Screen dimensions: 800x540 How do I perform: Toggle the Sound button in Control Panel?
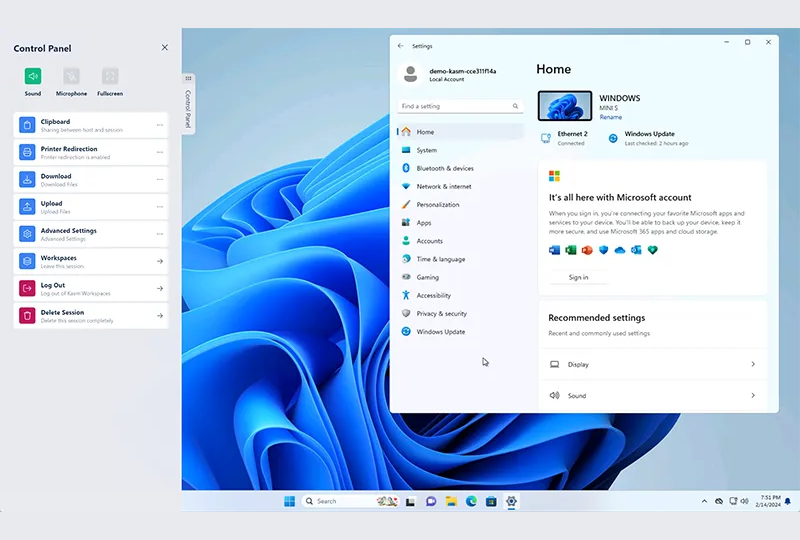point(33,77)
